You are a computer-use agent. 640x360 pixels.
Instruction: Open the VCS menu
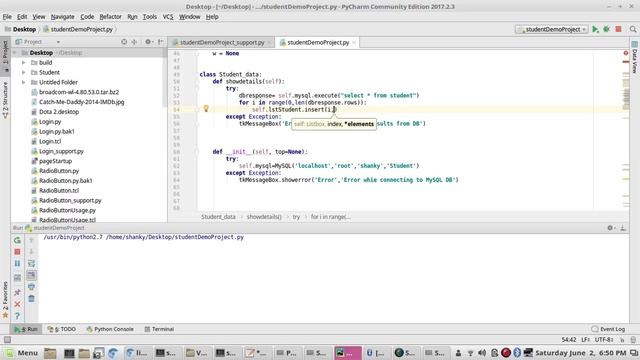coord(168,17)
